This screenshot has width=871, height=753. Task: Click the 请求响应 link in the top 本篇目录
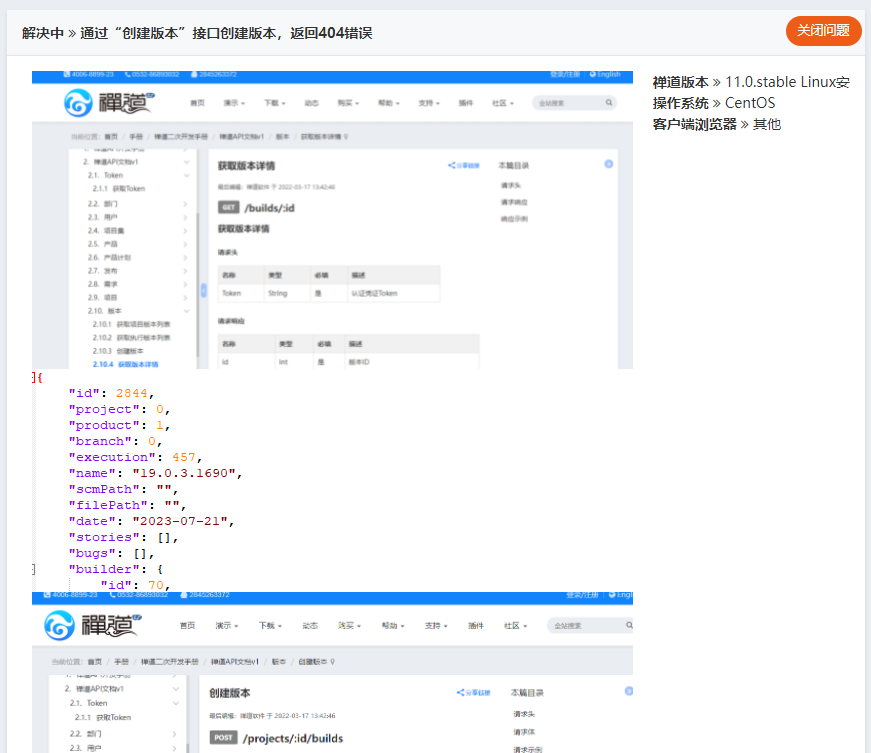pyautogui.click(x=515, y=202)
